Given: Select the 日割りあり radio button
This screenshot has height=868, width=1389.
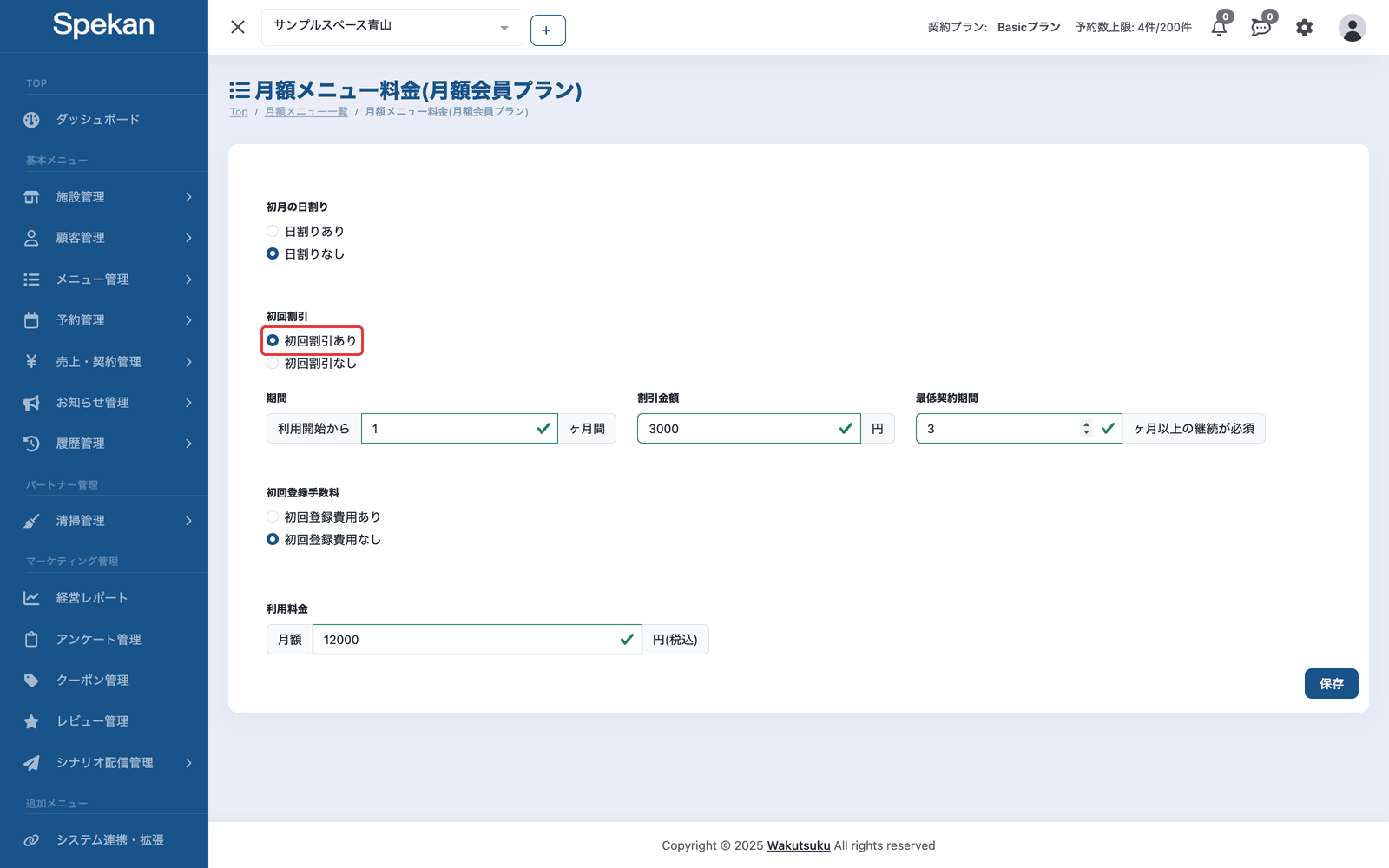Looking at the screenshot, I should click(x=273, y=231).
